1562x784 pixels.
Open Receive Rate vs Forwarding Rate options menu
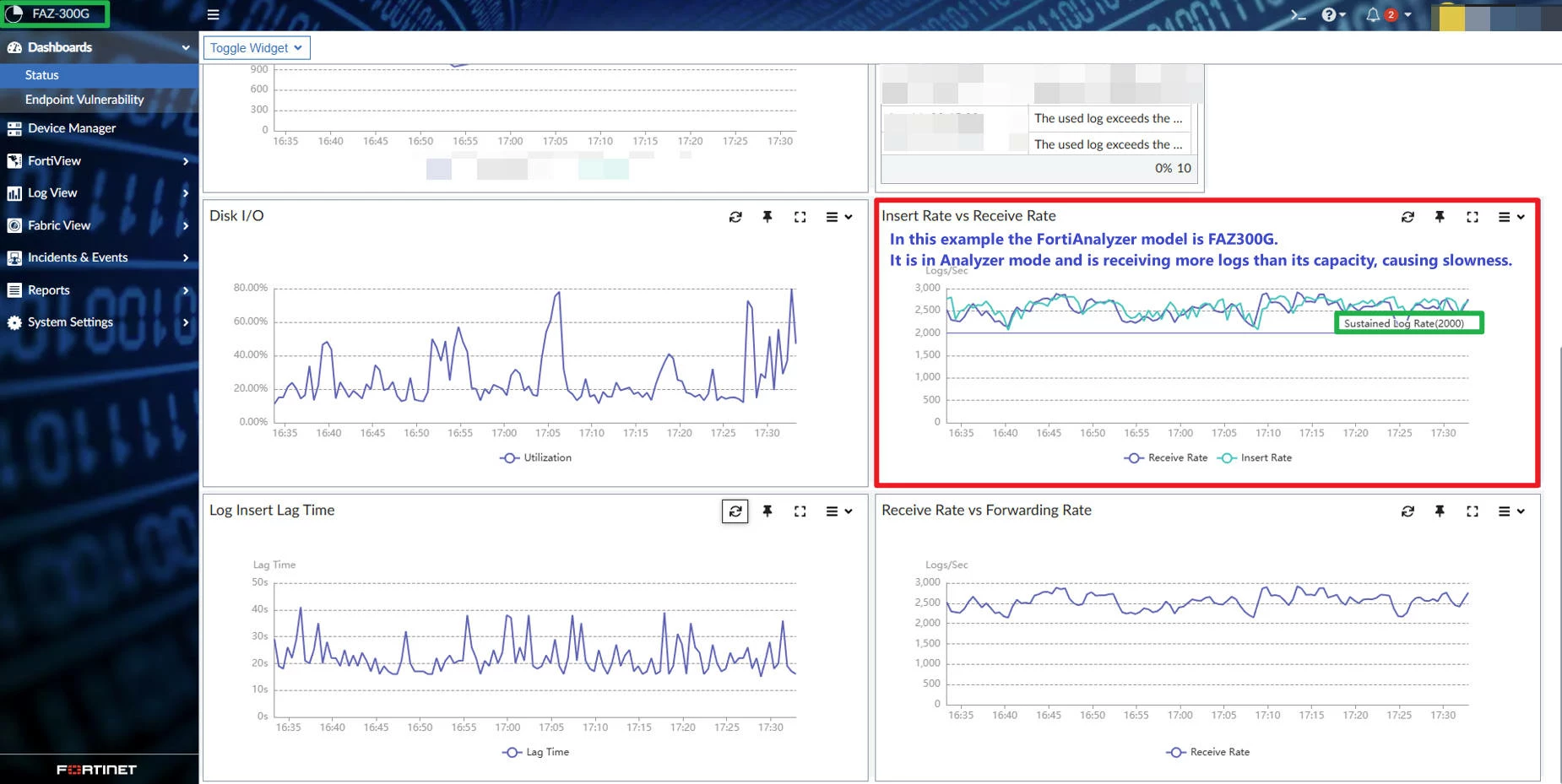1511,511
